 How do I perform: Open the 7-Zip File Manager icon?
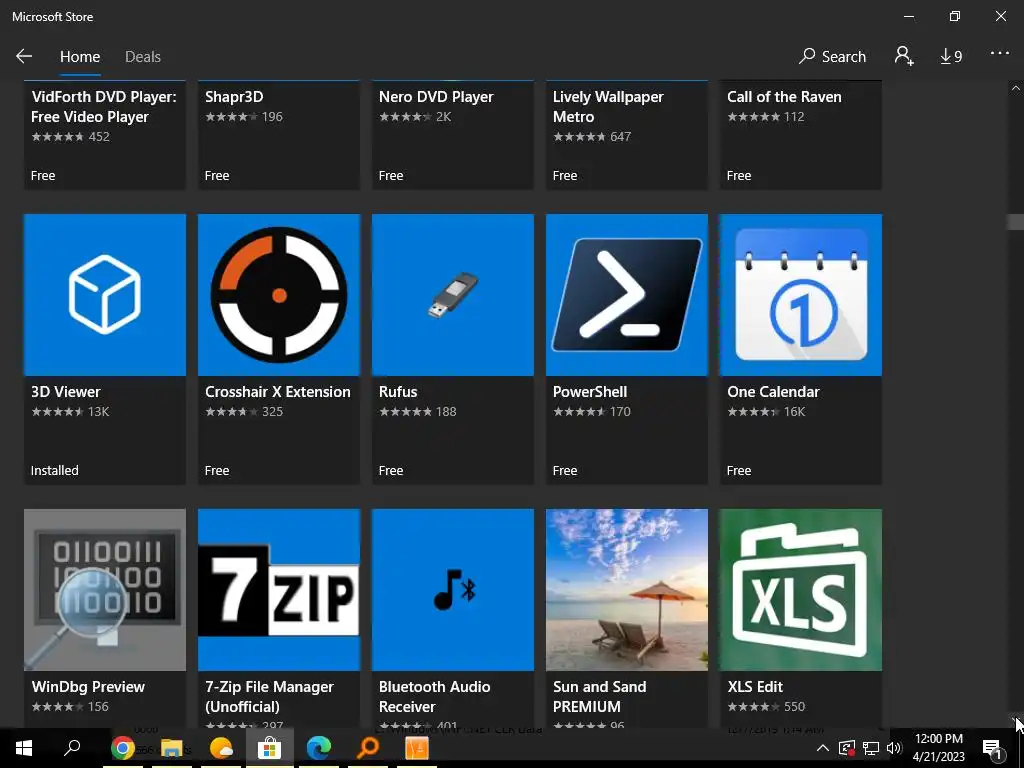click(x=279, y=590)
